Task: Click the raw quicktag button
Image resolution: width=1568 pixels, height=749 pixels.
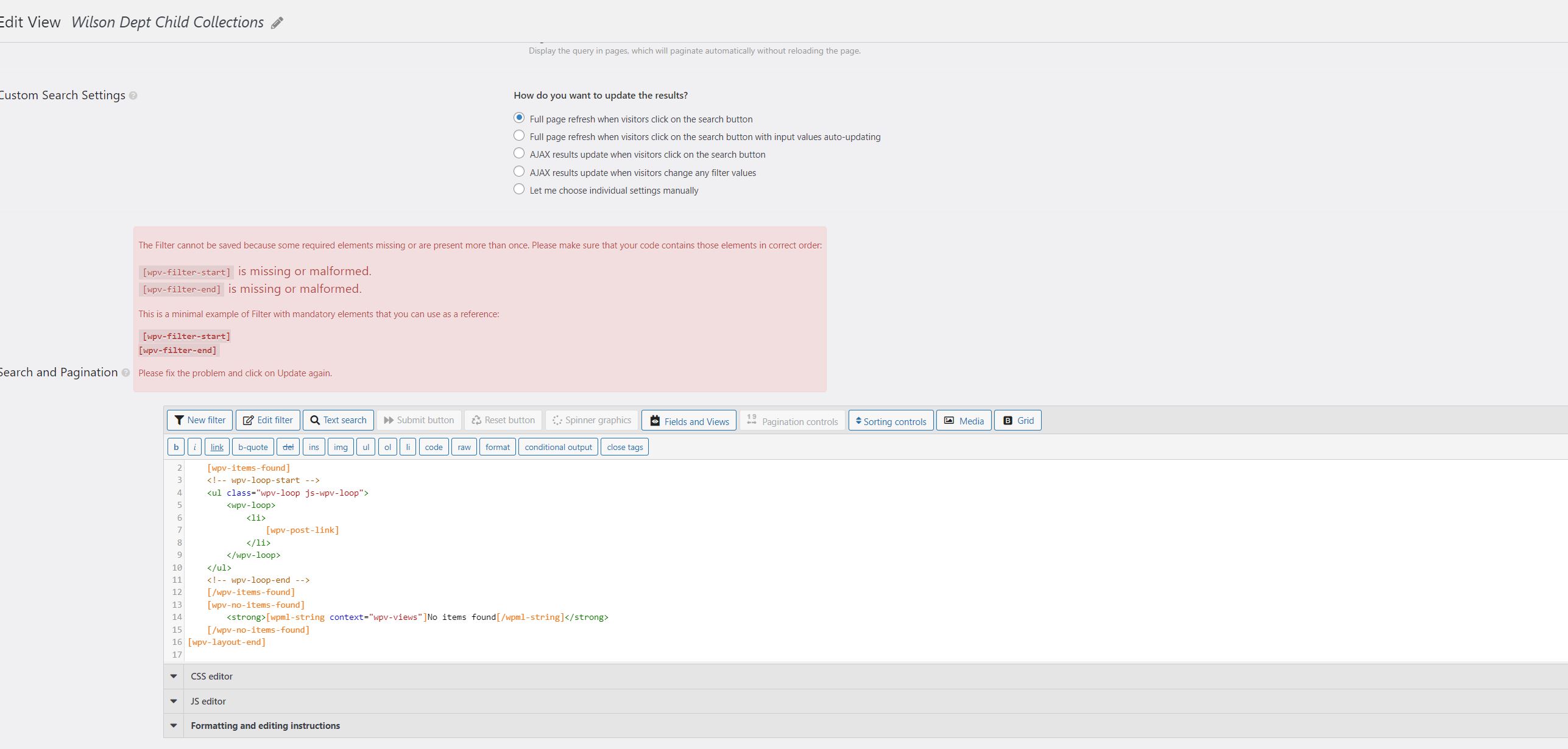Action: point(464,447)
